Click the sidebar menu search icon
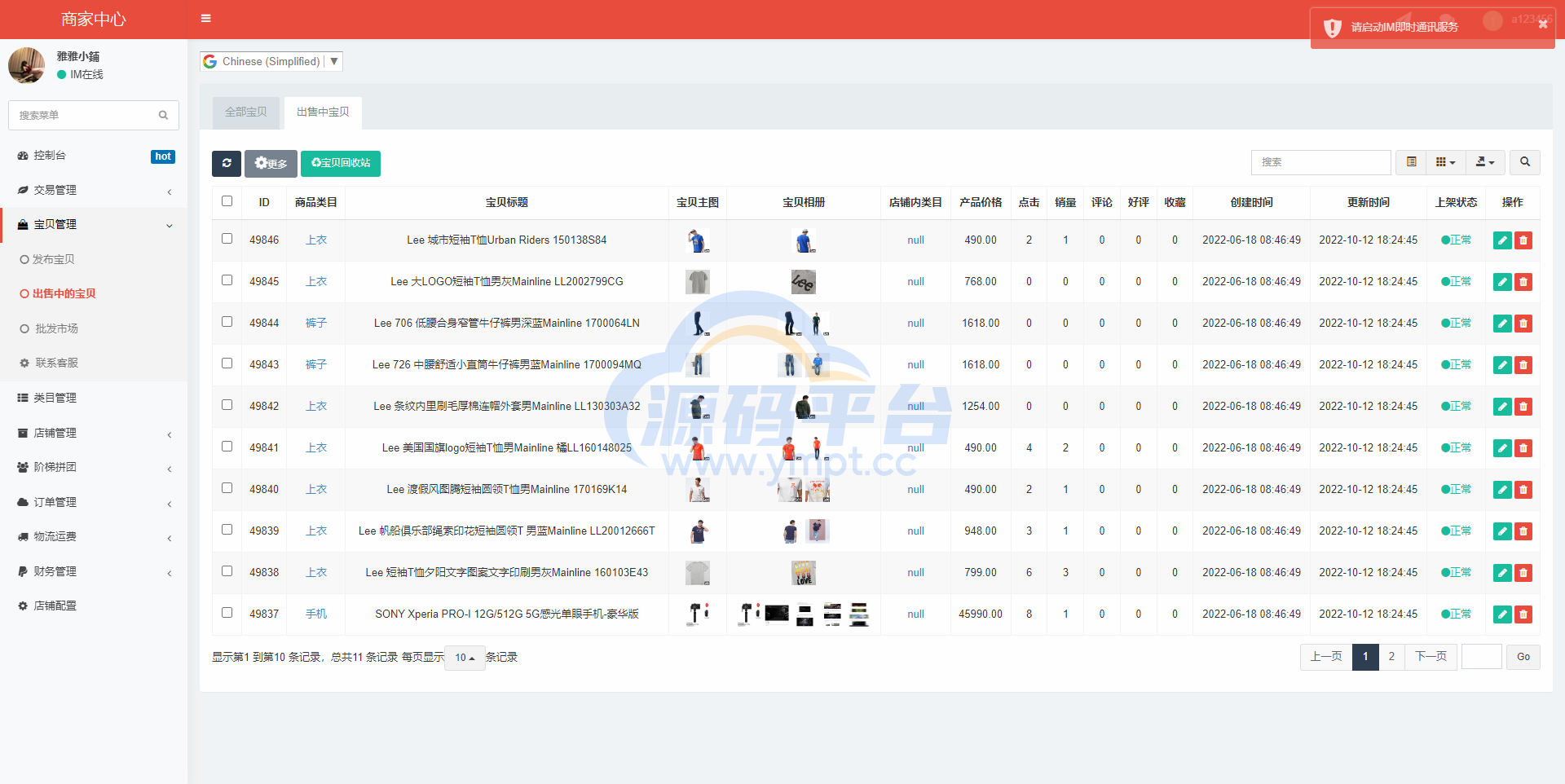This screenshot has width=1565, height=784. (x=163, y=116)
